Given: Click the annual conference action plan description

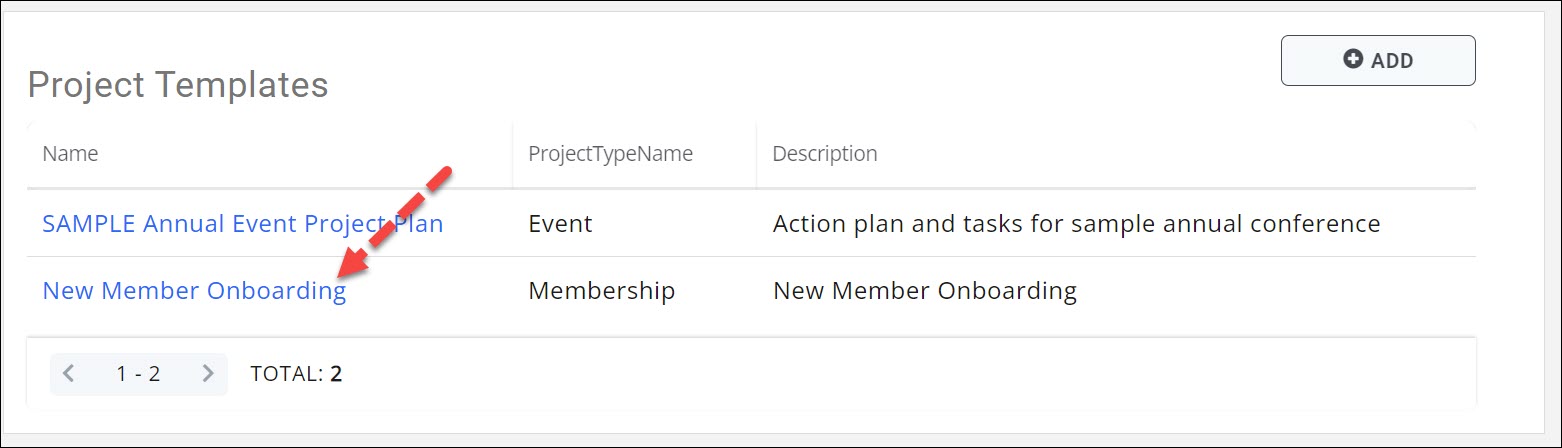Looking at the screenshot, I should click(x=1076, y=223).
